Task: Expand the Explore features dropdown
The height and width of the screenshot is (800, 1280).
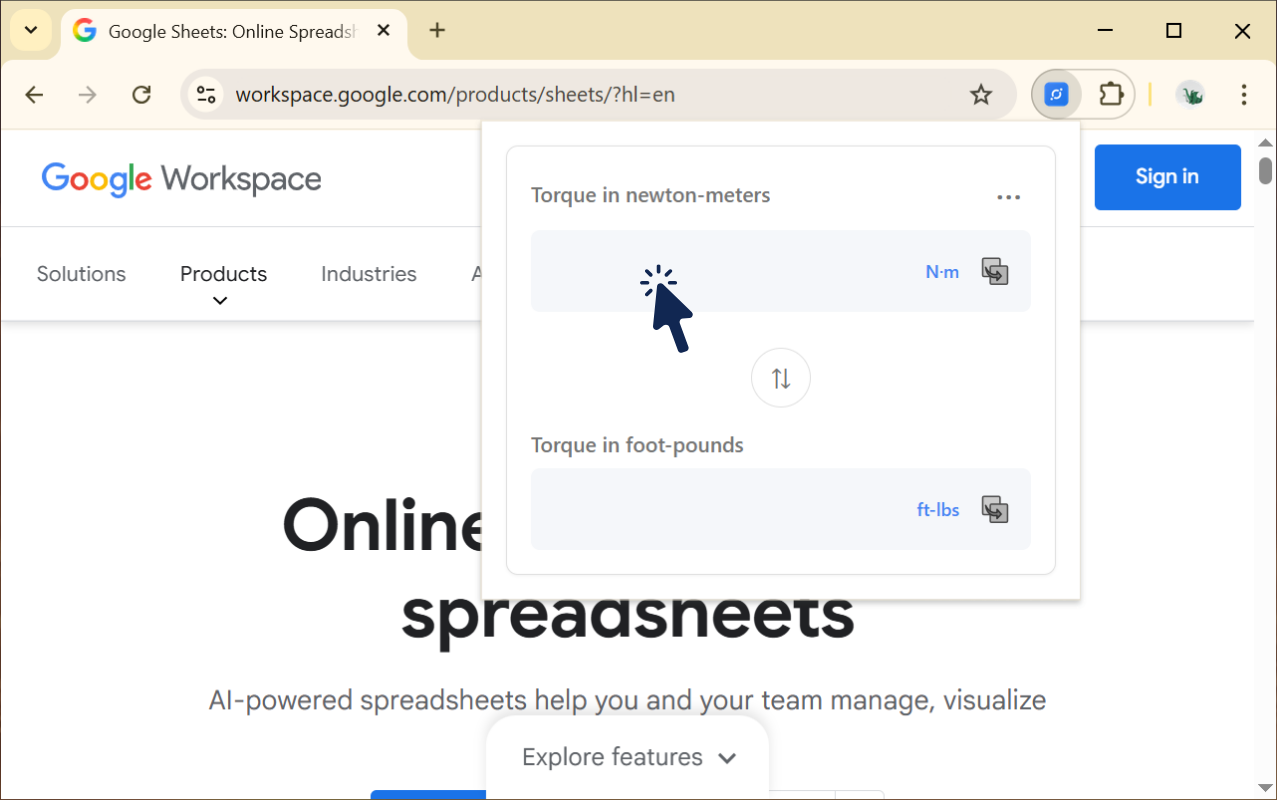Action: click(x=628, y=757)
